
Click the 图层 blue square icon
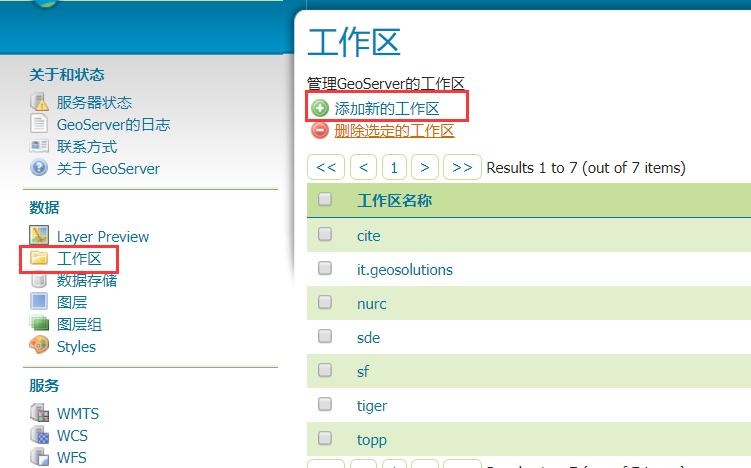tap(39, 302)
